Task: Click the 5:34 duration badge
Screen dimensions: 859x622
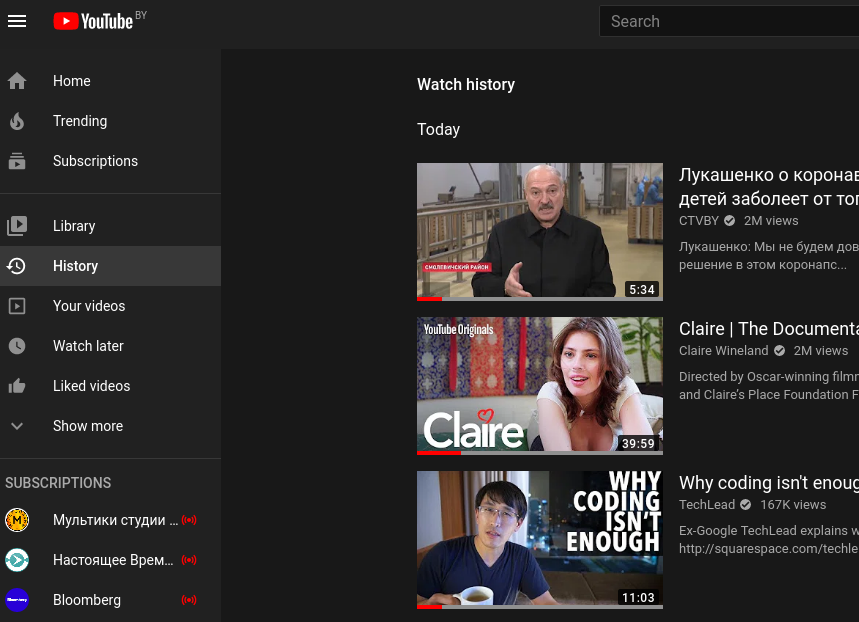Action: click(x=642, y=289)
